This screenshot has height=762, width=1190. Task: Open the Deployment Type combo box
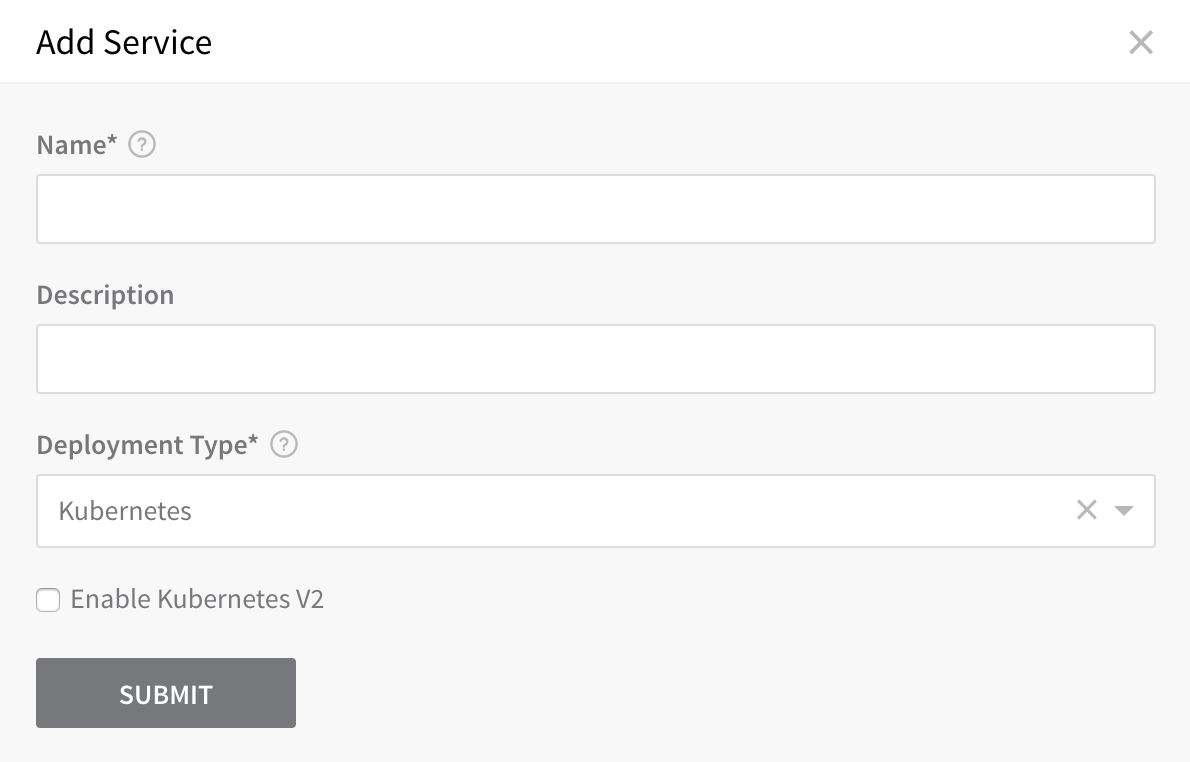[596, 511]
